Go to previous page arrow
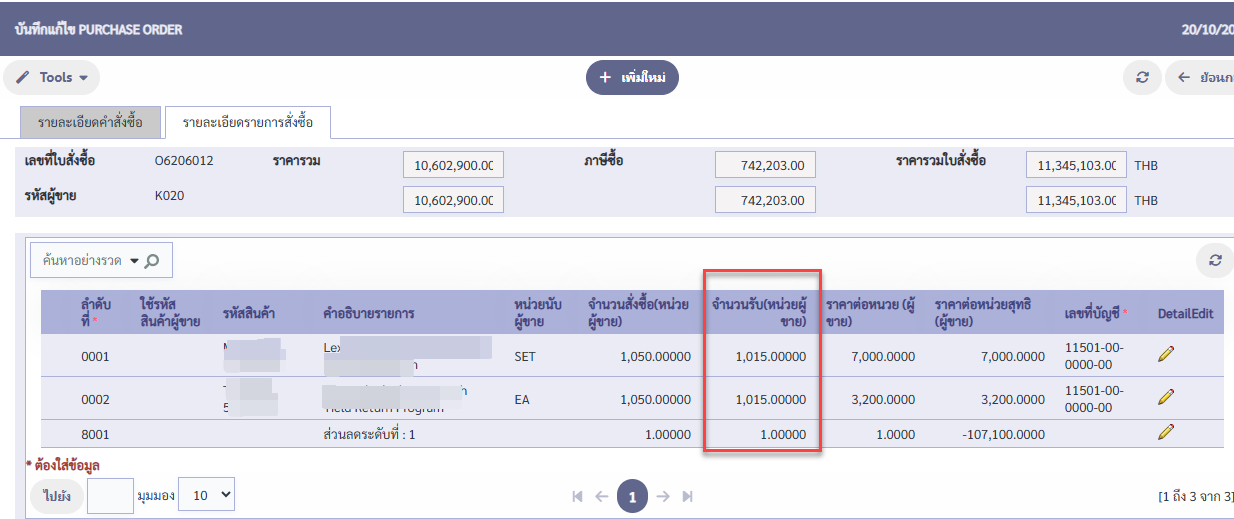 click(x=601, y=496)
